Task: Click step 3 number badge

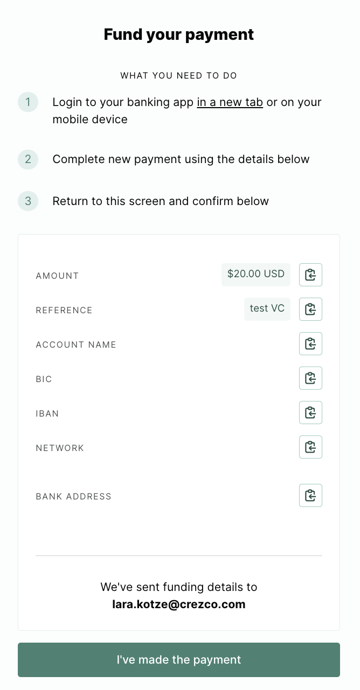Action: pos(28,201)
